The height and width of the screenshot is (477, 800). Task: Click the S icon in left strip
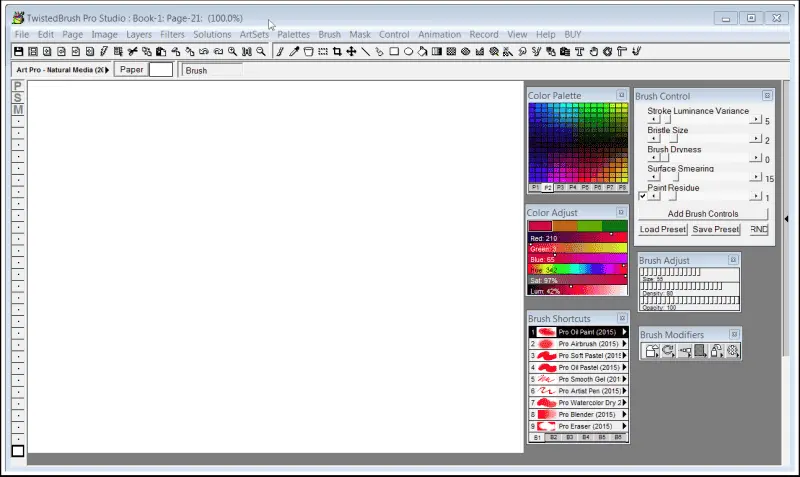pos(18,97)
